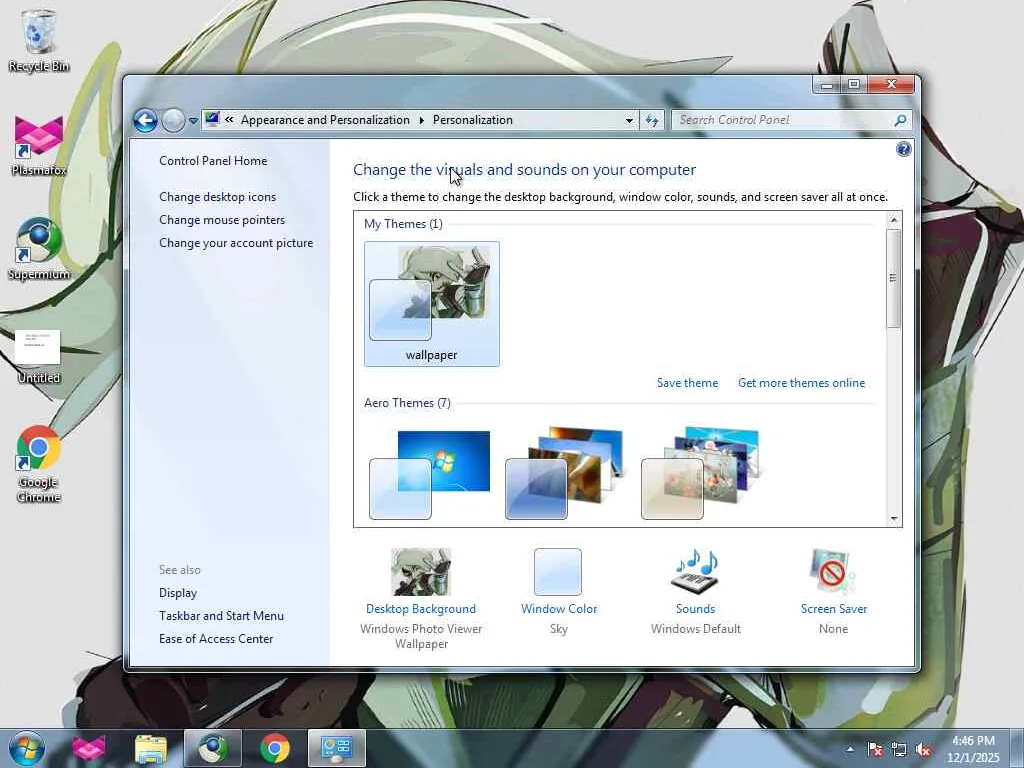The height and width of the screenshot is (768, 1024).
Task: Open the Google Chrome desktop shortcut
Action: [x=39, y=464]
